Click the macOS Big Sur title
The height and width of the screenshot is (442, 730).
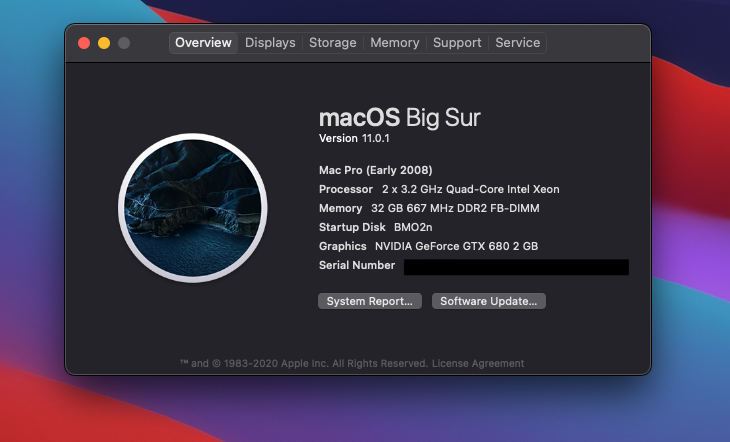click(x=399, y=117)
